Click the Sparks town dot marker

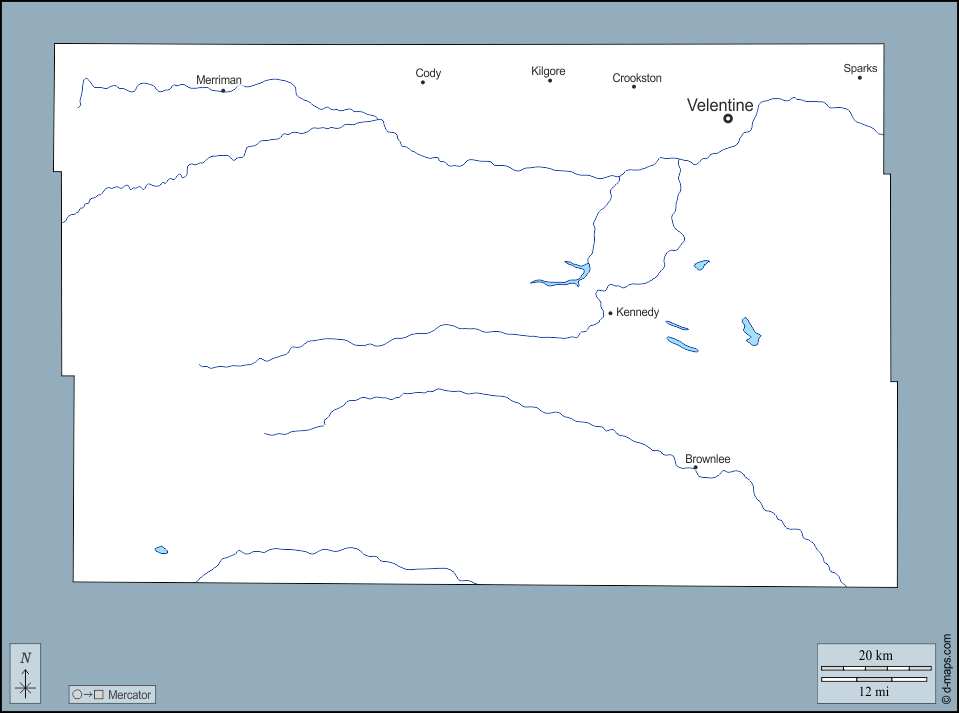coord(859,78)
